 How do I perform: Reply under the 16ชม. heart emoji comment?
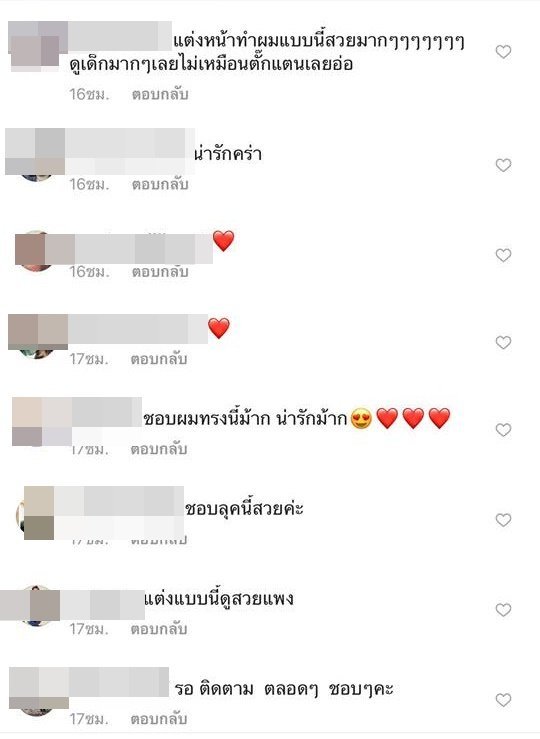[x=160, y=272]
